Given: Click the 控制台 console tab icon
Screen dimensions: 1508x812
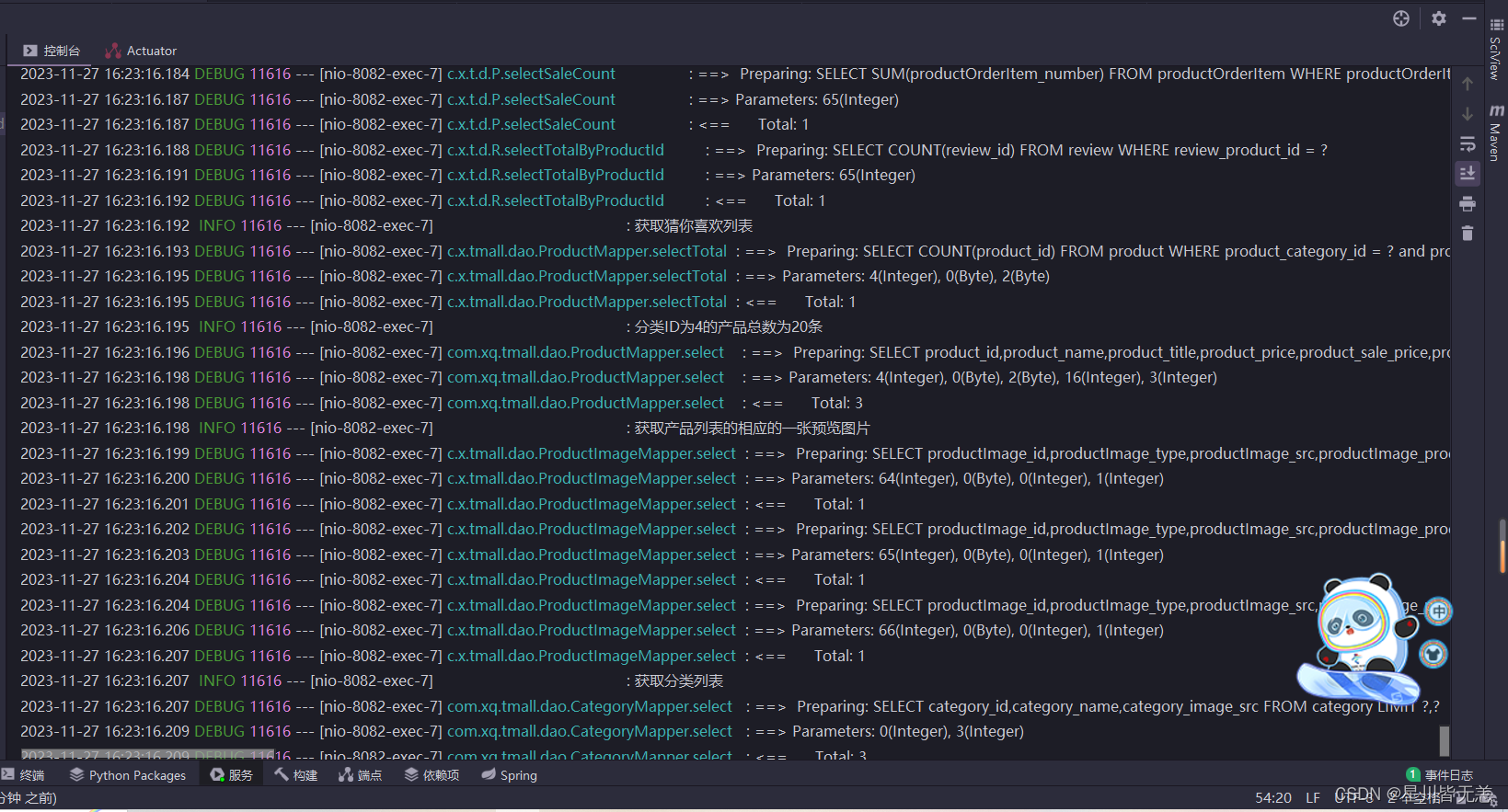Looking at the screenshot, I should [30, 51].
